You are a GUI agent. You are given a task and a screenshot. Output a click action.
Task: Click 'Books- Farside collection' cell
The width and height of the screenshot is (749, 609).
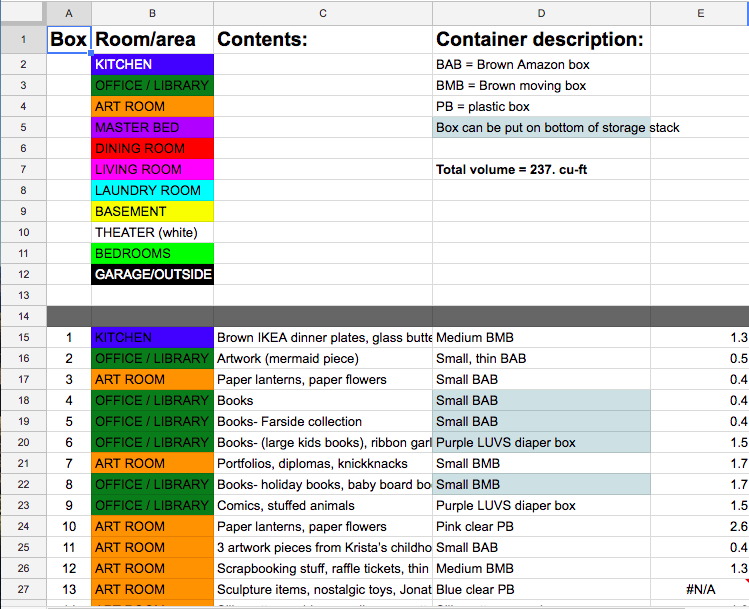[323, 422]
